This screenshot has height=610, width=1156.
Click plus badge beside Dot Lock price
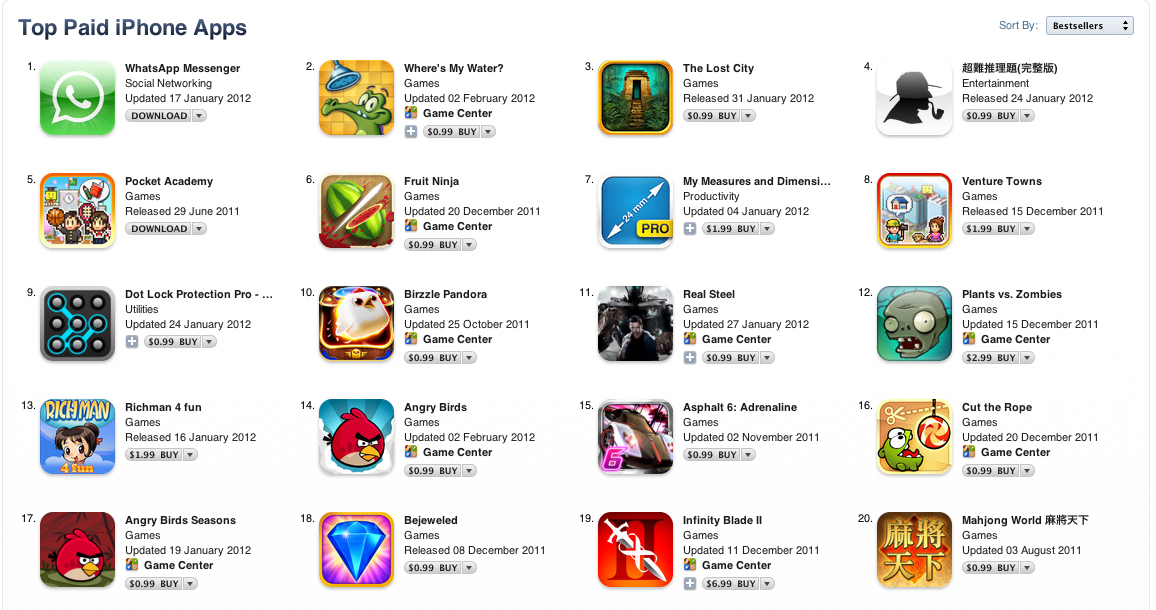[132, 342]
